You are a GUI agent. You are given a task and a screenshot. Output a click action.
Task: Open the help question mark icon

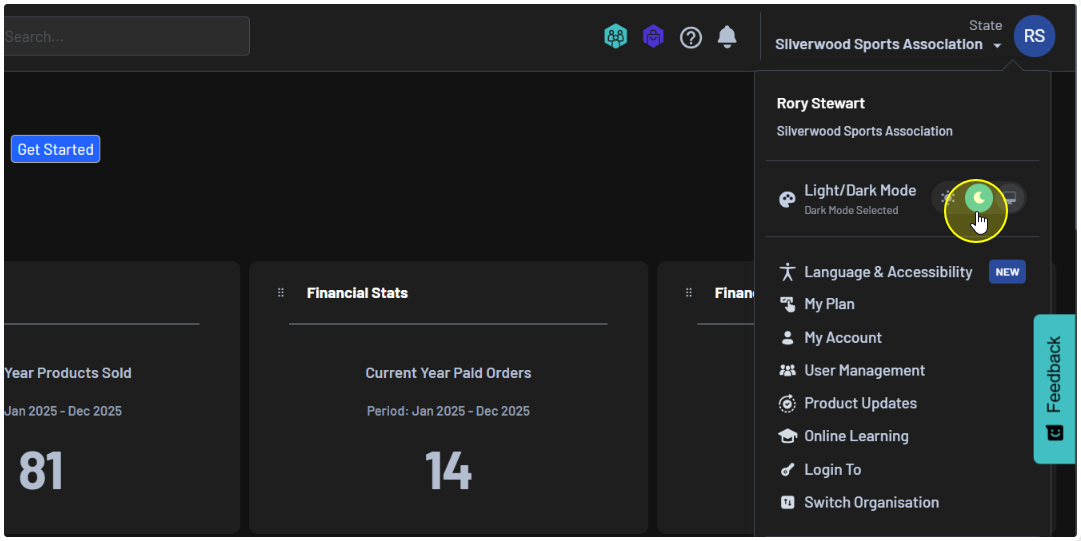691,37
